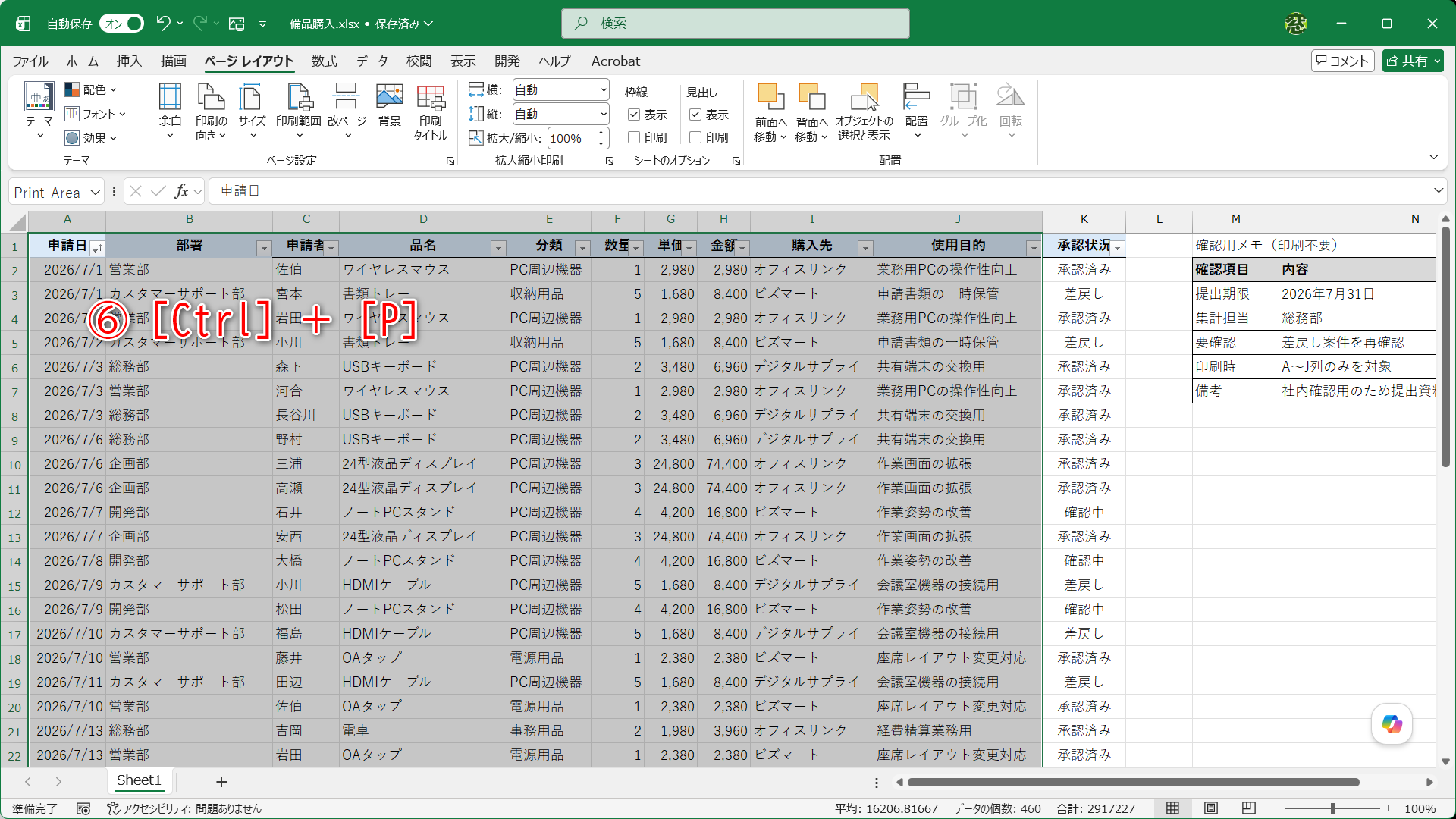Open filter dropdown for 品名 column
This screenshot has width=1456, height=819.
498,248
